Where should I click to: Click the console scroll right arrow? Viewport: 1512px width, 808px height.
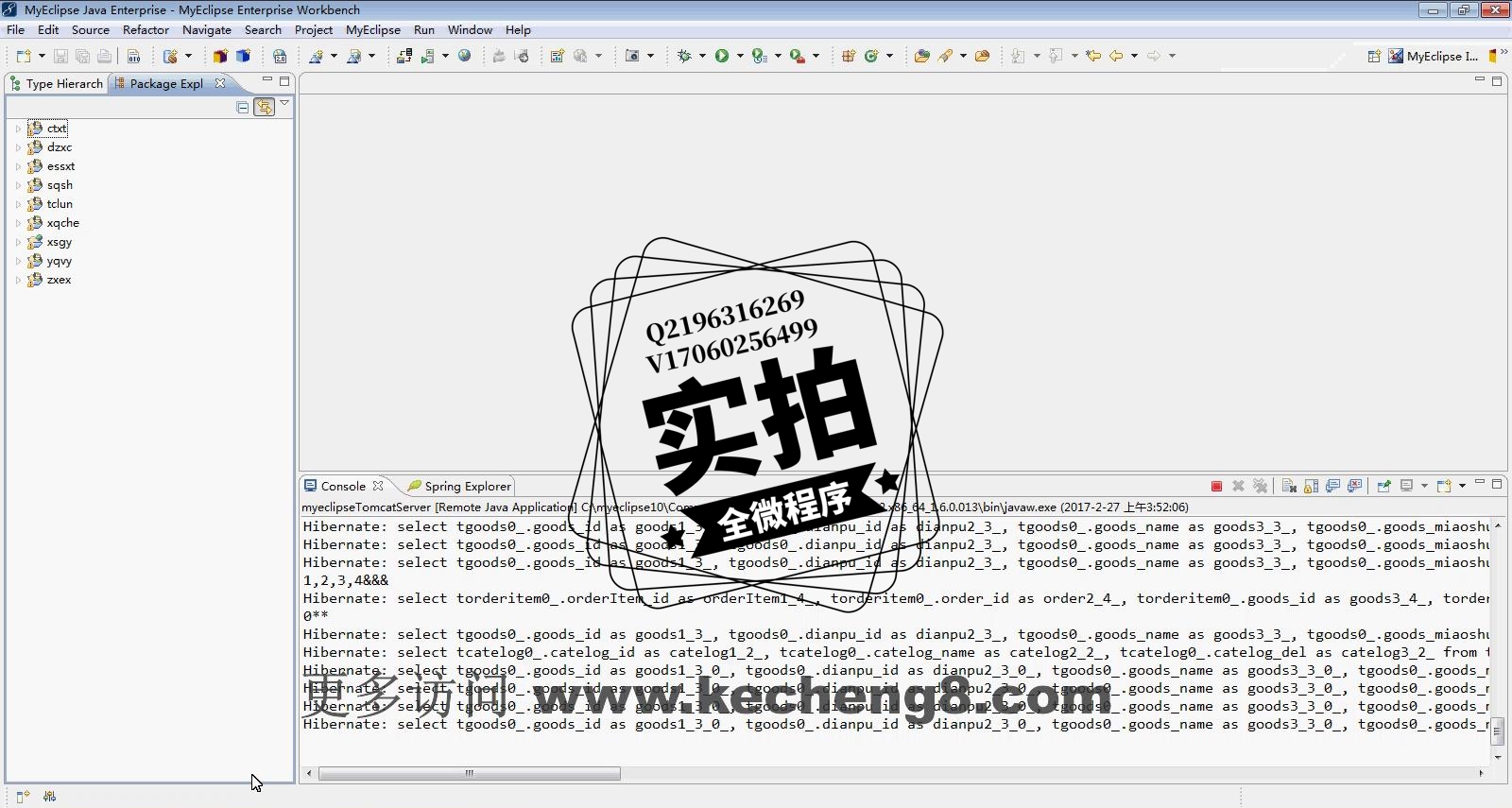coord(1481,773)
